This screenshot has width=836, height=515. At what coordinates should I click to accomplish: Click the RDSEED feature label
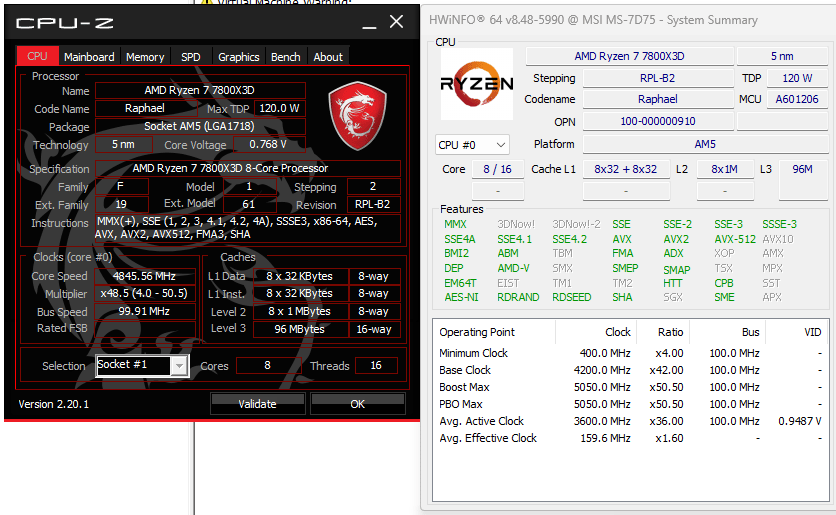tap(572, 297)
